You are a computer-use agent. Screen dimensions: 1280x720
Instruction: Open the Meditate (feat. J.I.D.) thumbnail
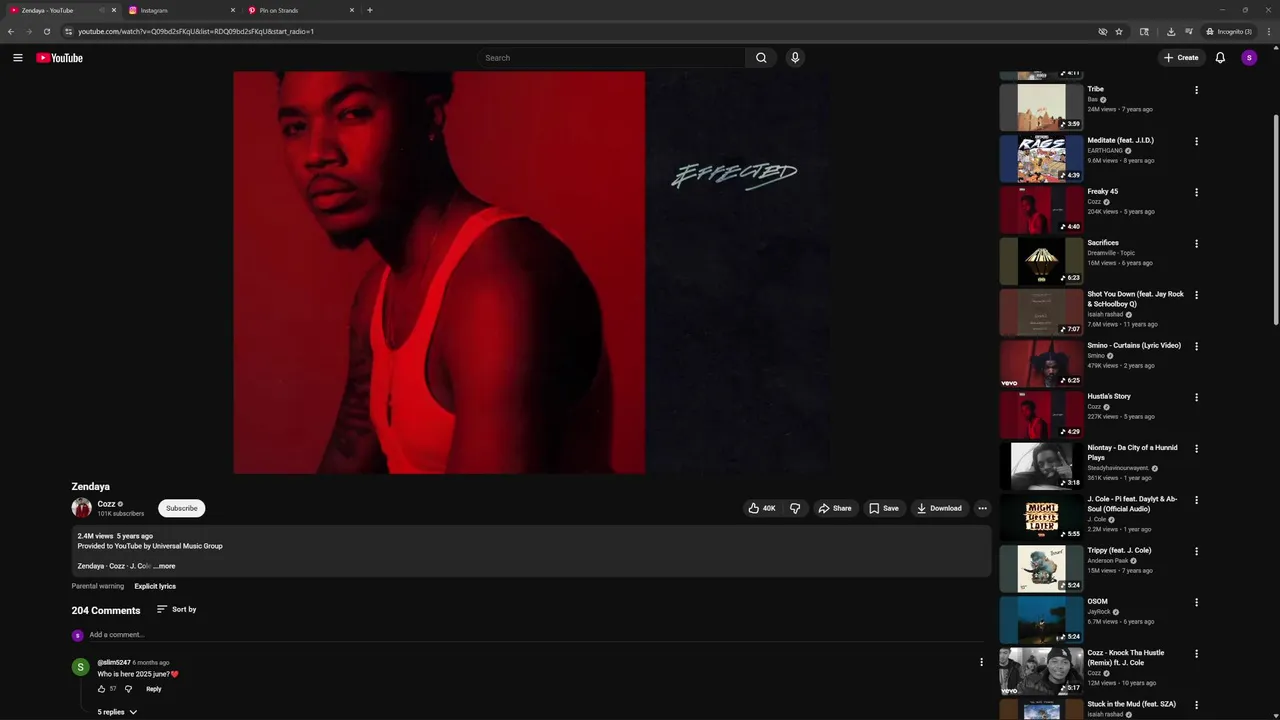click(1041, 158)
